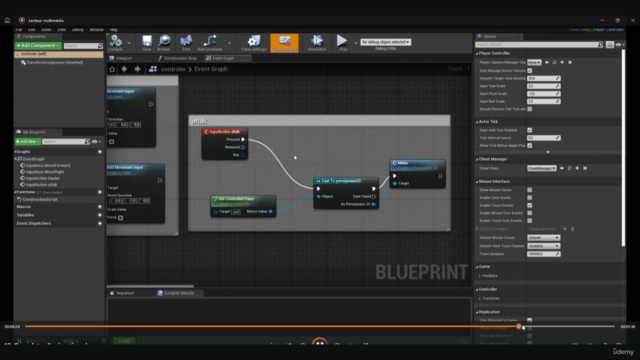This screenshot has width=640, height=360.
Task: Open Default Mouse Cursor dropdown
Action: pos(544,238)
